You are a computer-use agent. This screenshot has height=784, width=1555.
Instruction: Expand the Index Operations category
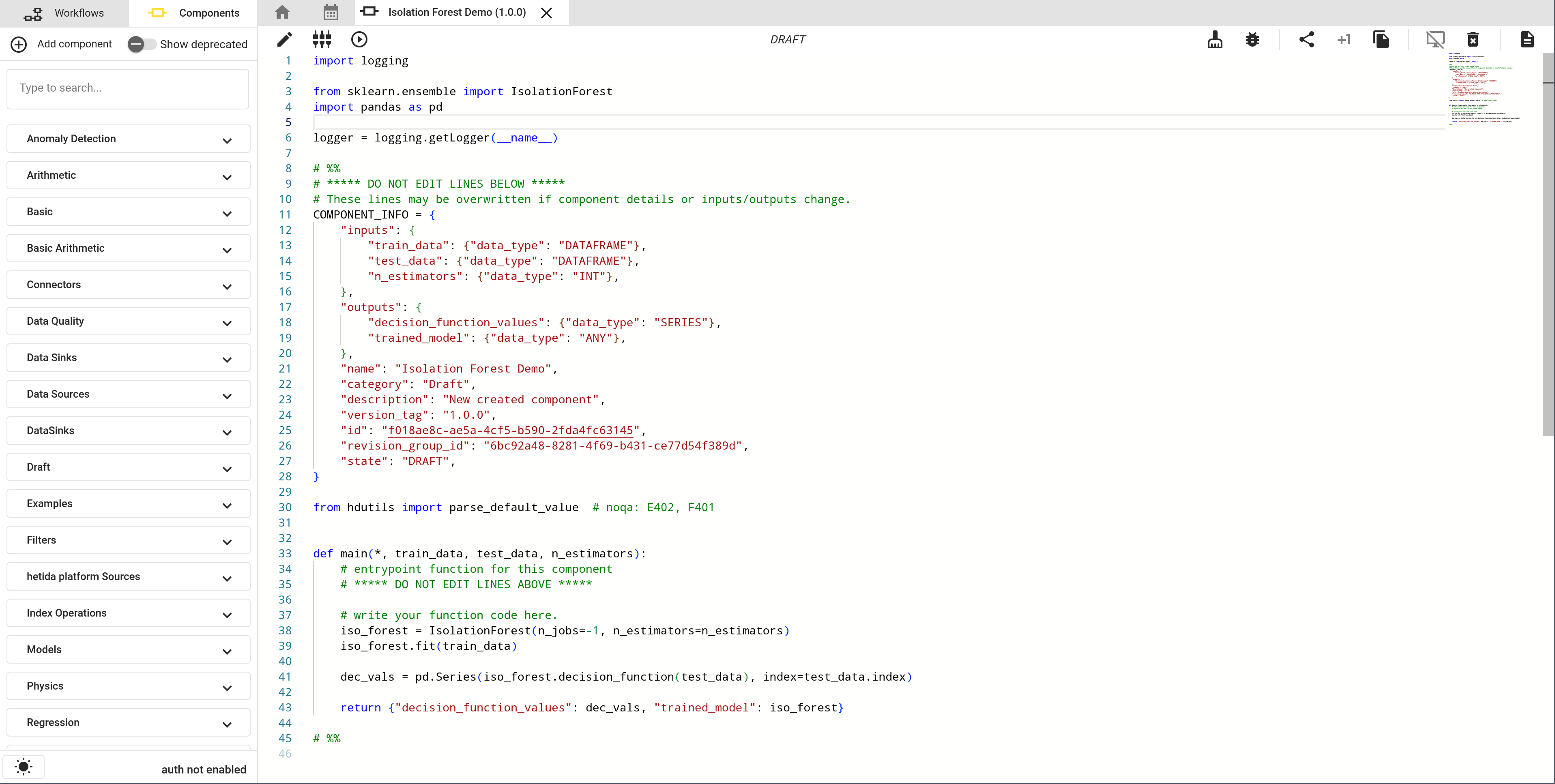128,613
